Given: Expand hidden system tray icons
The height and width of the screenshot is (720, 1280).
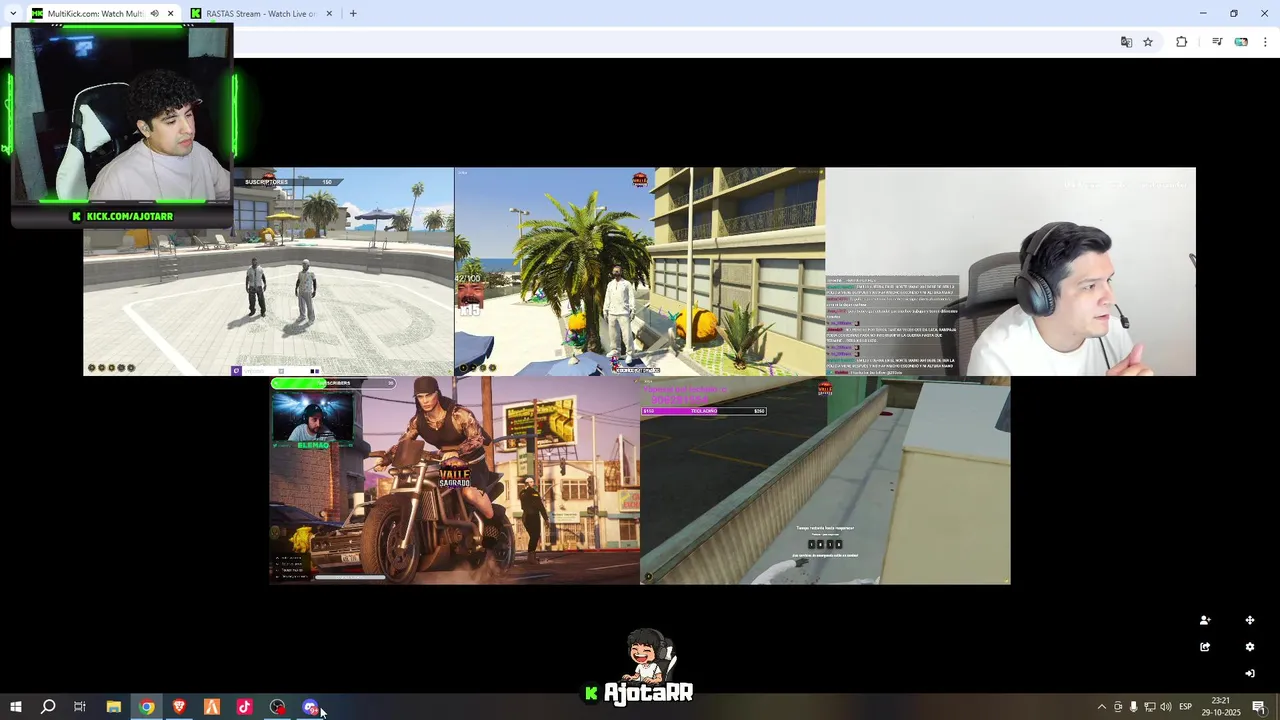Looking at the screenshot, I should tap(1101, 707).
